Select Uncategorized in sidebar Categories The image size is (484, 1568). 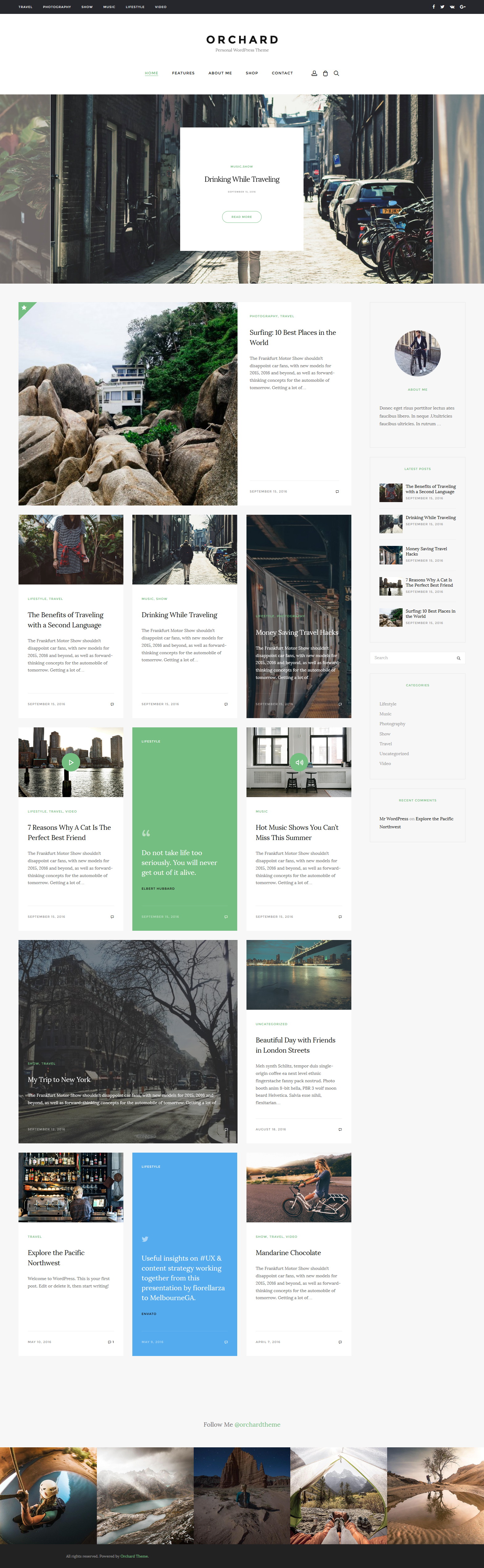pyautogui.click(x=394, y=754)
